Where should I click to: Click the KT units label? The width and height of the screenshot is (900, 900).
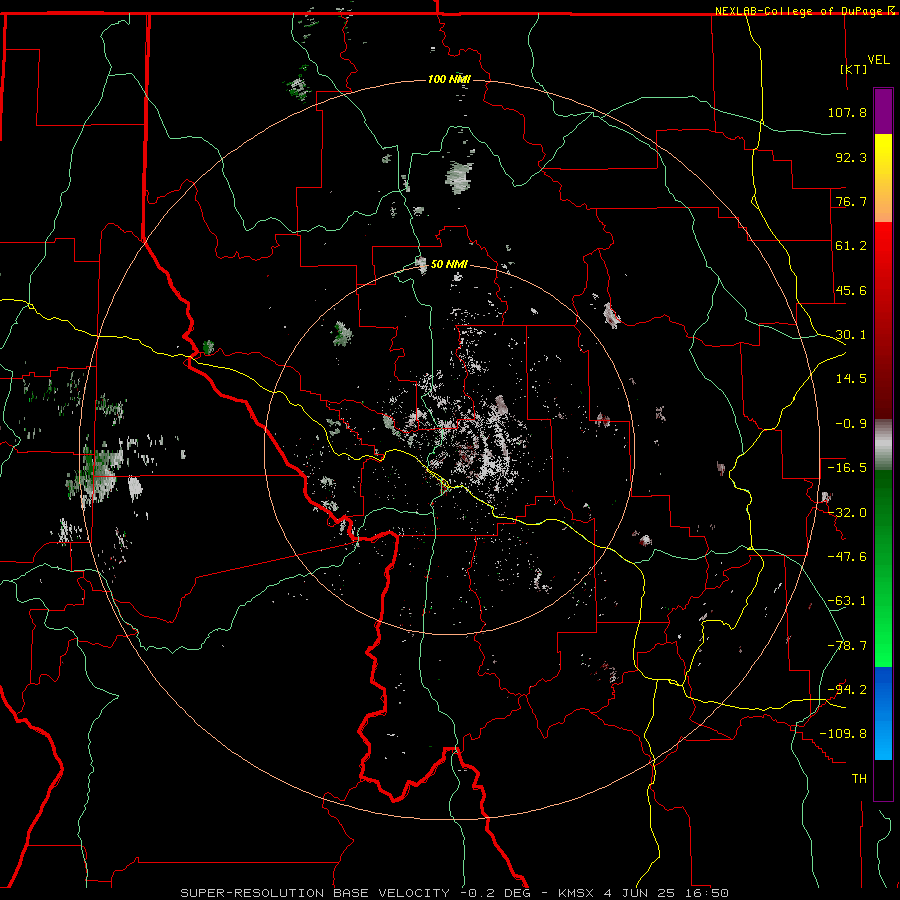(x=854, y=69)
